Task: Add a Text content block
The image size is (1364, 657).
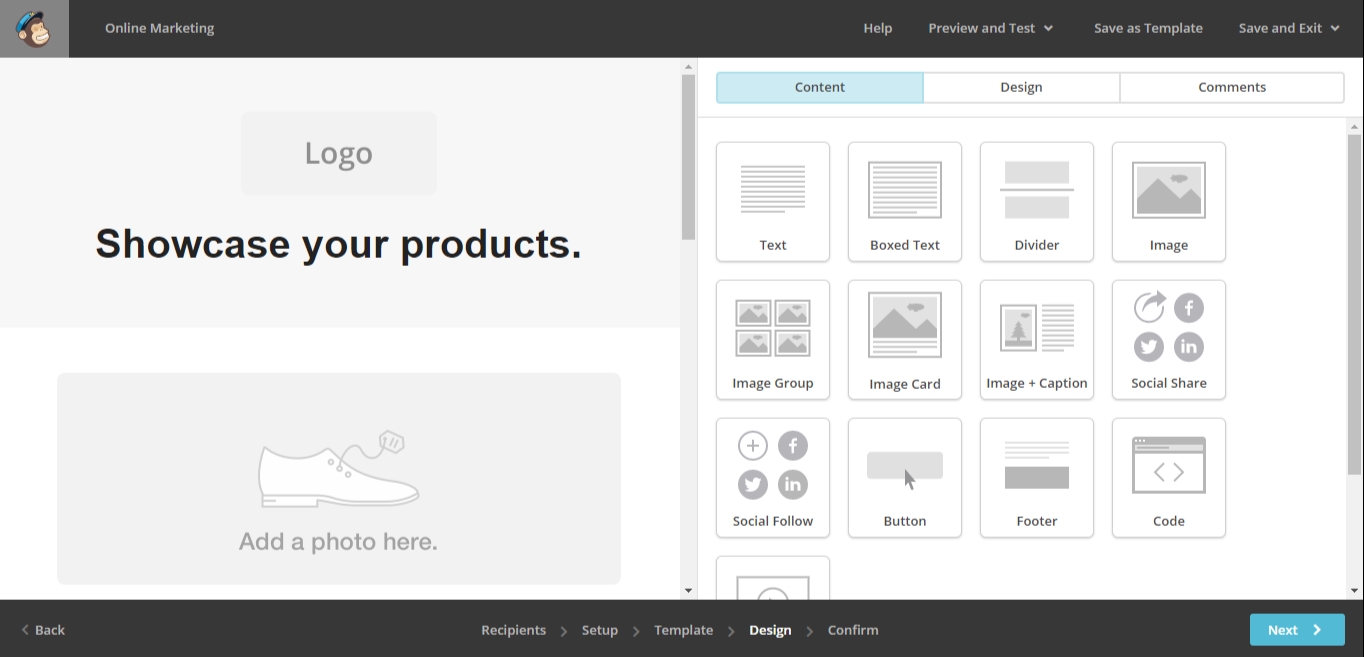Action: click(x=773, y=202)
